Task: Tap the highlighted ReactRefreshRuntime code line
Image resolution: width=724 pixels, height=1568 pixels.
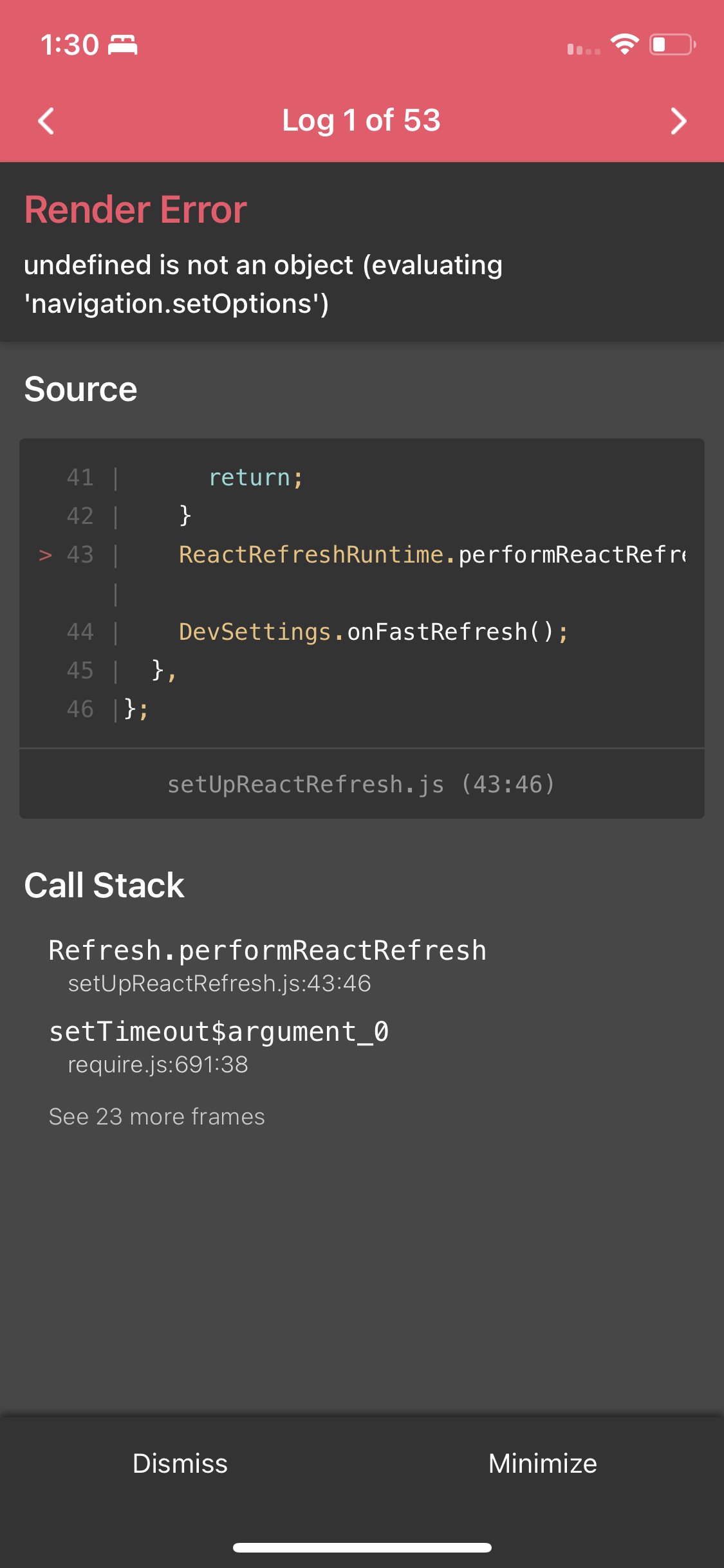Action: pos(432,555)
